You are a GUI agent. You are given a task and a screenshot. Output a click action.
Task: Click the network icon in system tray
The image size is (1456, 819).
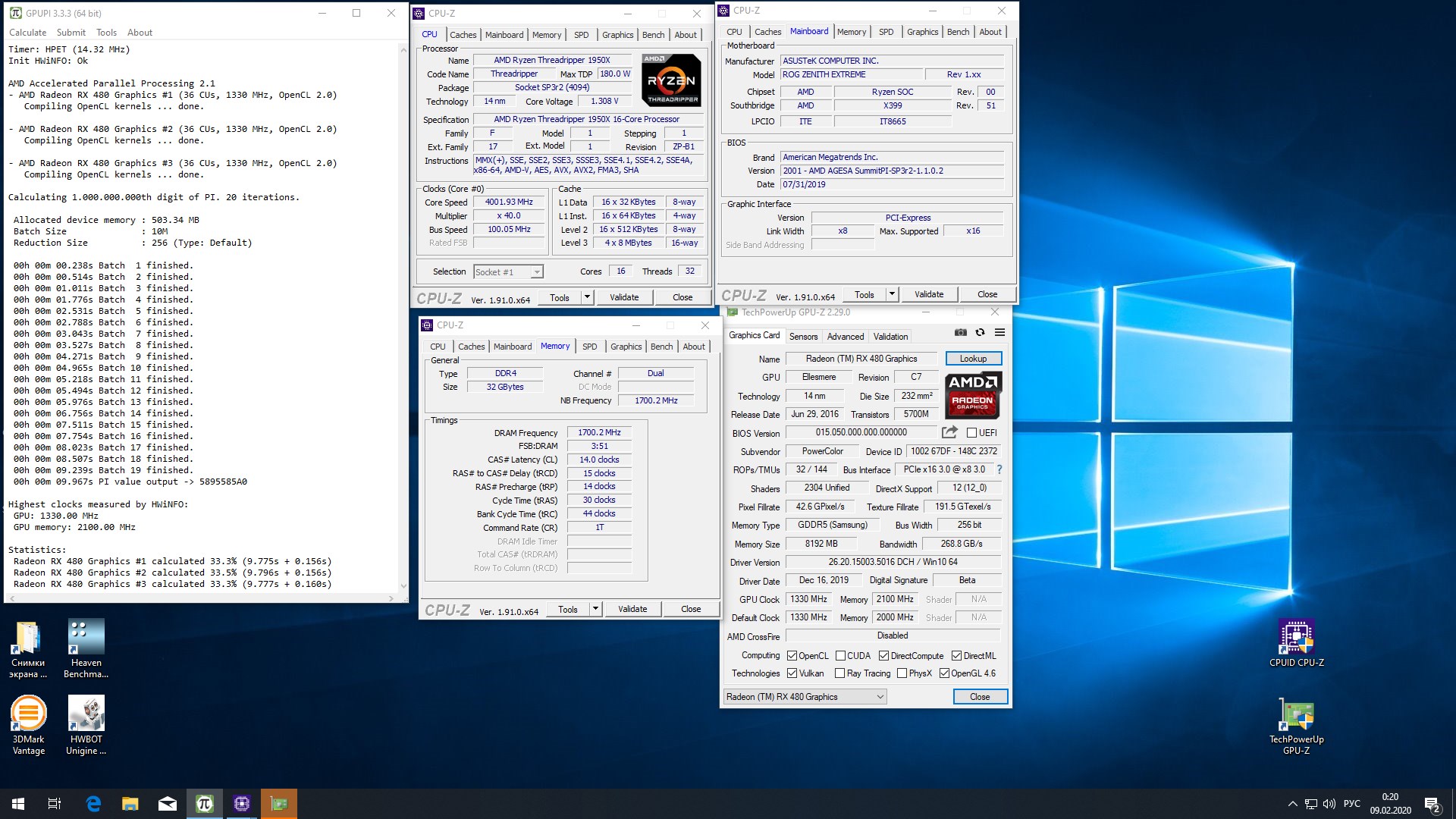coord(1311,804)
